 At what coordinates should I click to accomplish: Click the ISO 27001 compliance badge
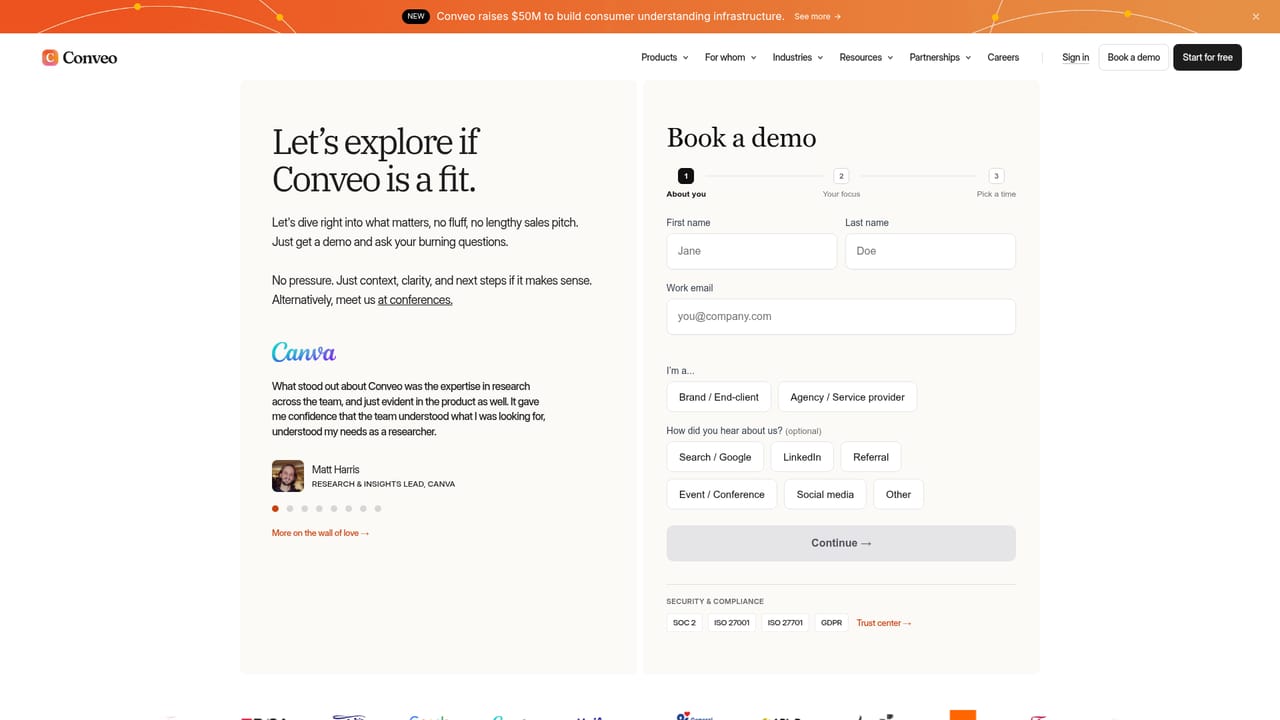coord(732,623)
